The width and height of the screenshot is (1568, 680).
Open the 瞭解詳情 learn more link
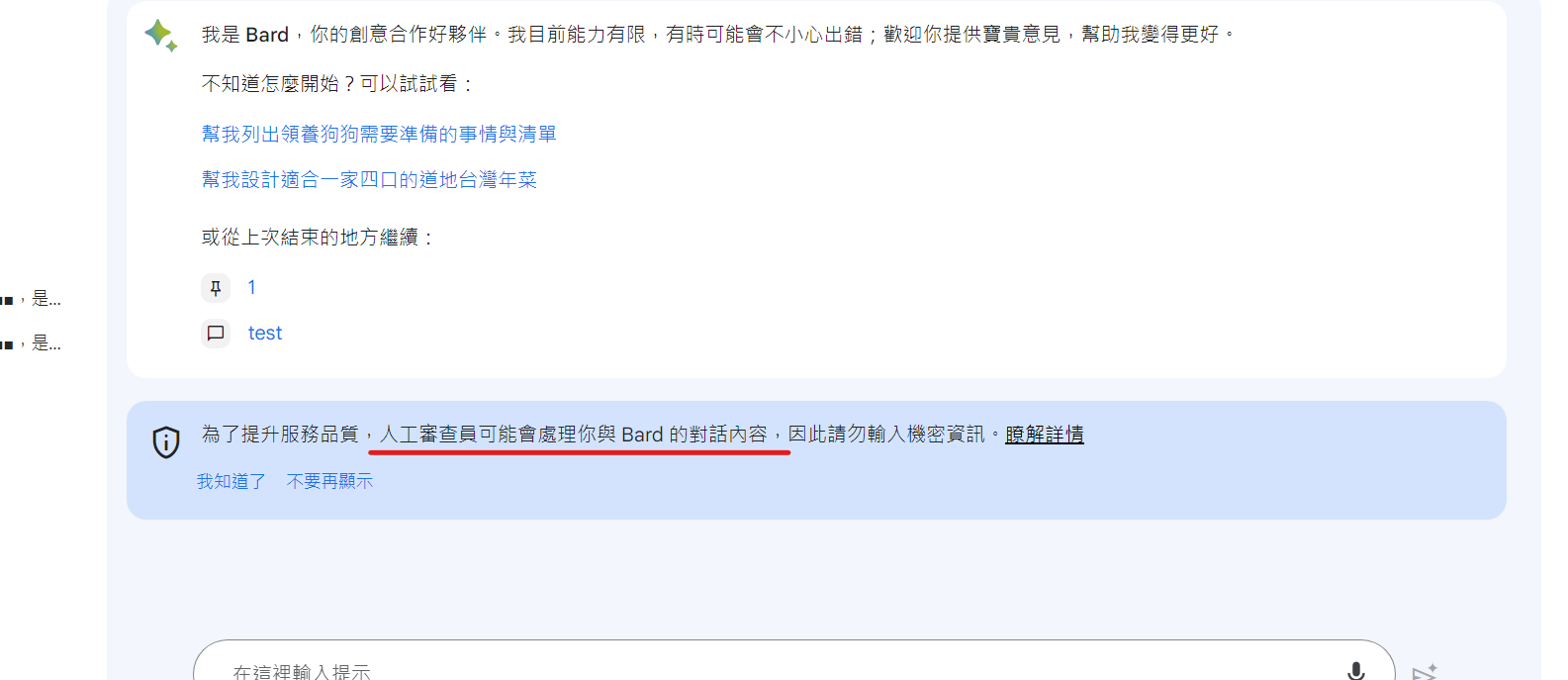(x=1045, y=435)
